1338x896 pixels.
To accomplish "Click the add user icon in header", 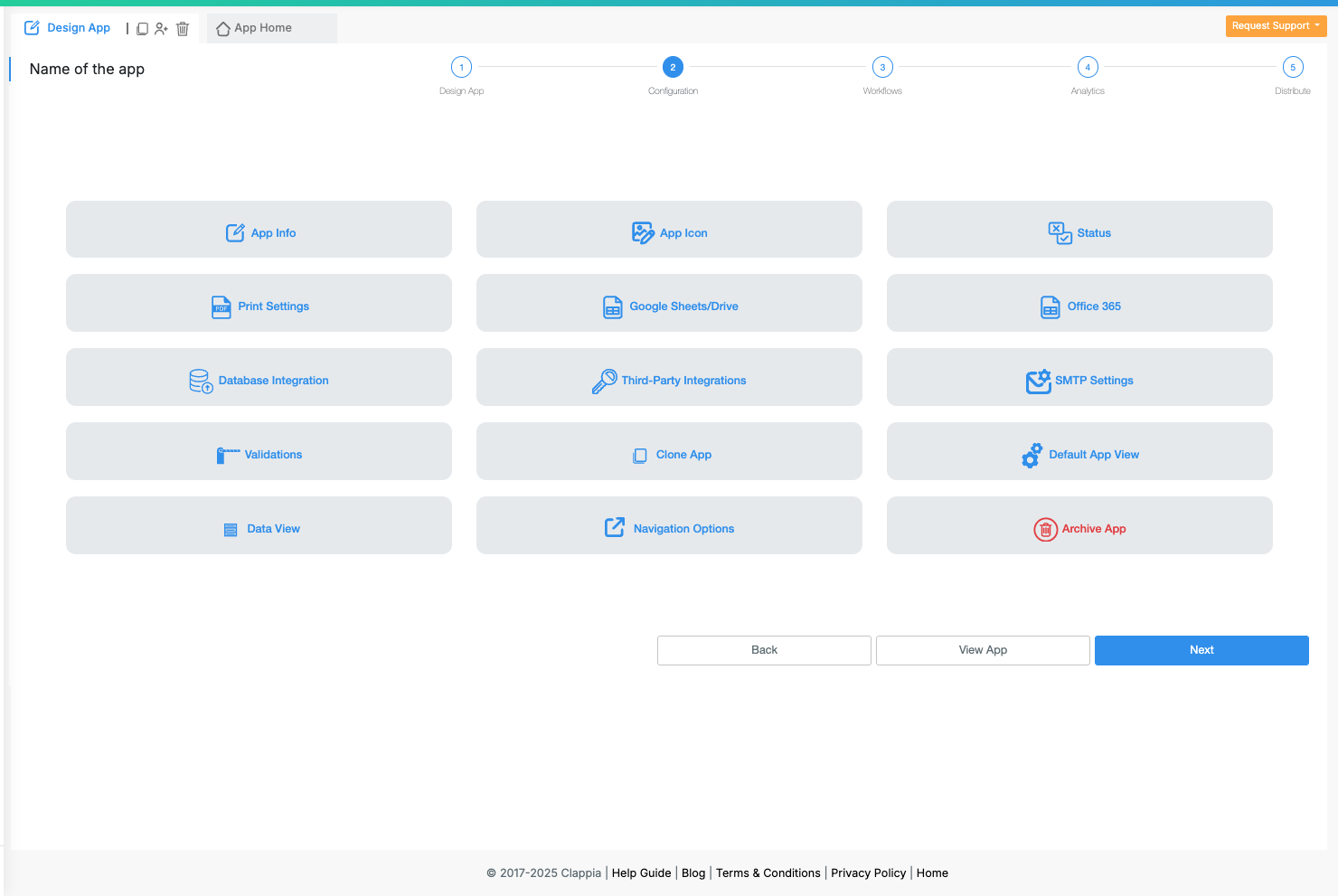I will tap(161, 29).
